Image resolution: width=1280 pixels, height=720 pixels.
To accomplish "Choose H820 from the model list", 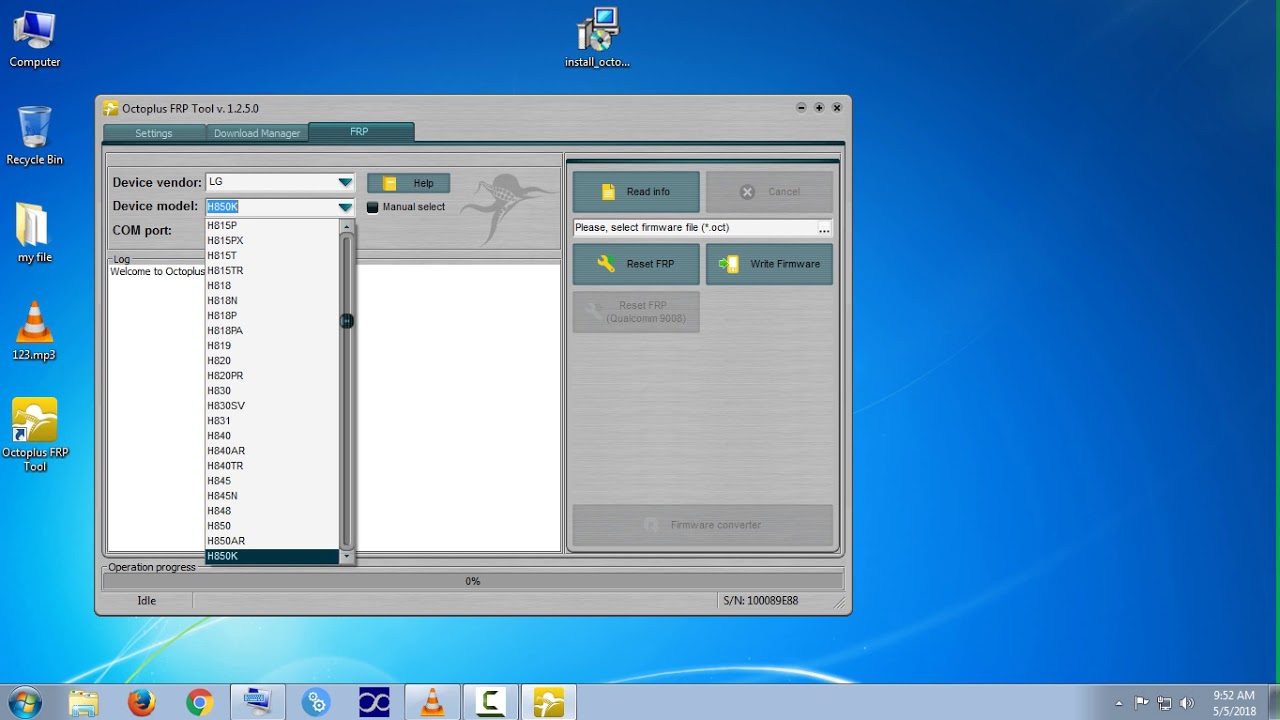I will pos(272,361).
